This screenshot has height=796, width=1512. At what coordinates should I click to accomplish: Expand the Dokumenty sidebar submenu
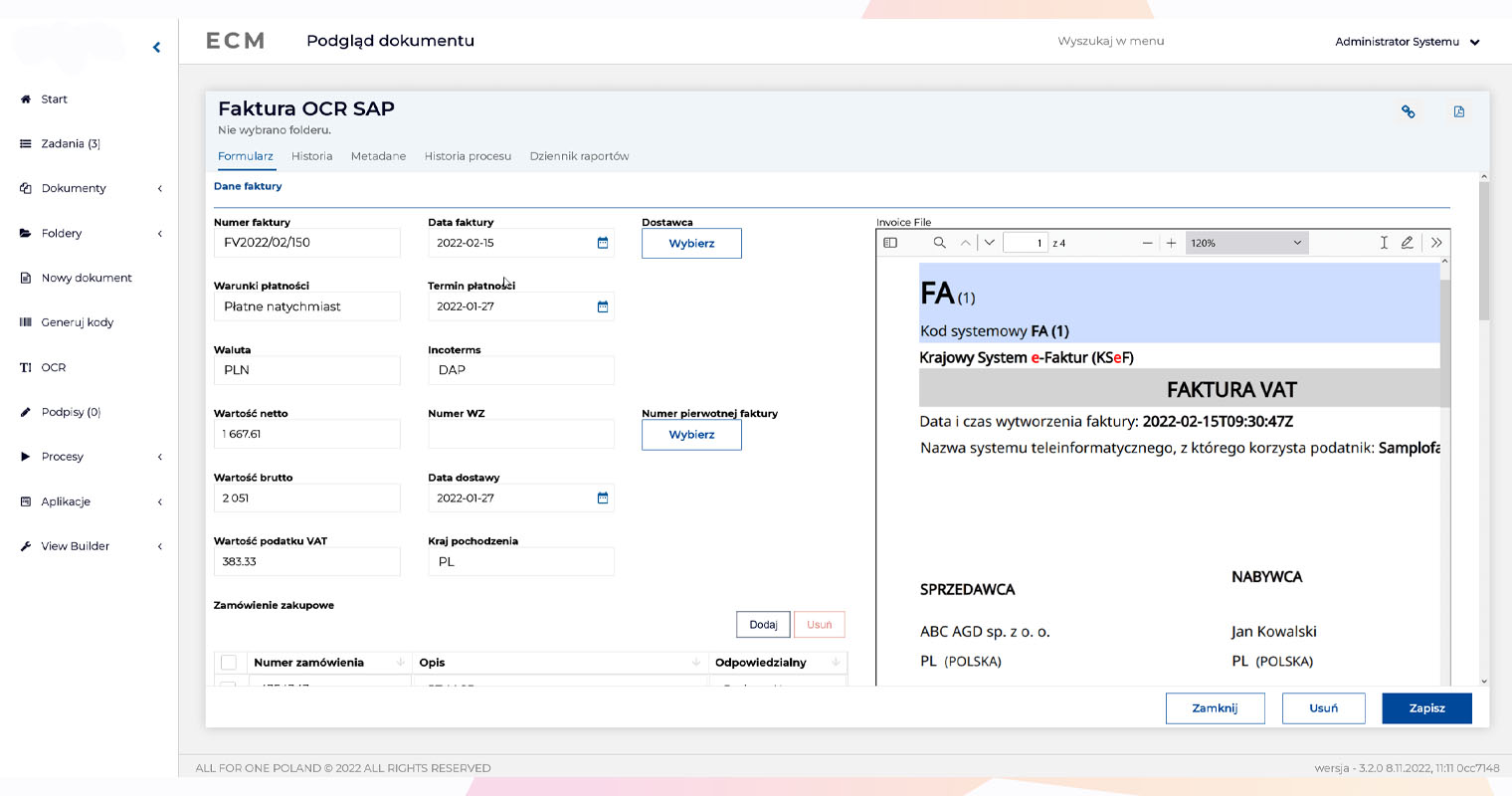[159, 189]
